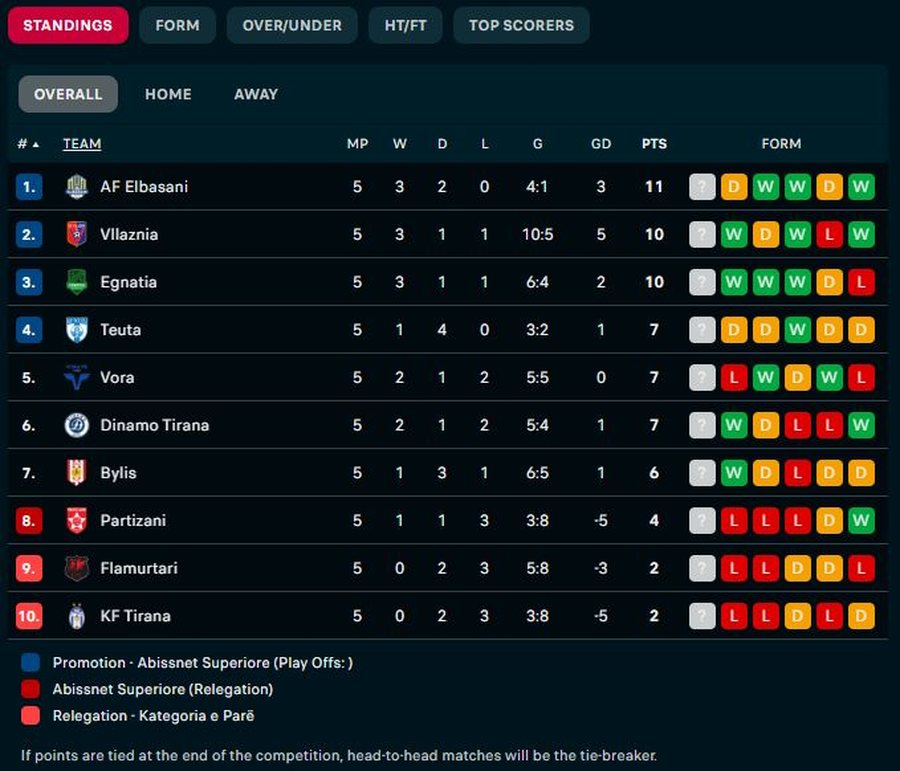Image resolution: width=900 pixels, height=771 pixels.
Task: Select the Vora team logo
Action: coord(76,377)
